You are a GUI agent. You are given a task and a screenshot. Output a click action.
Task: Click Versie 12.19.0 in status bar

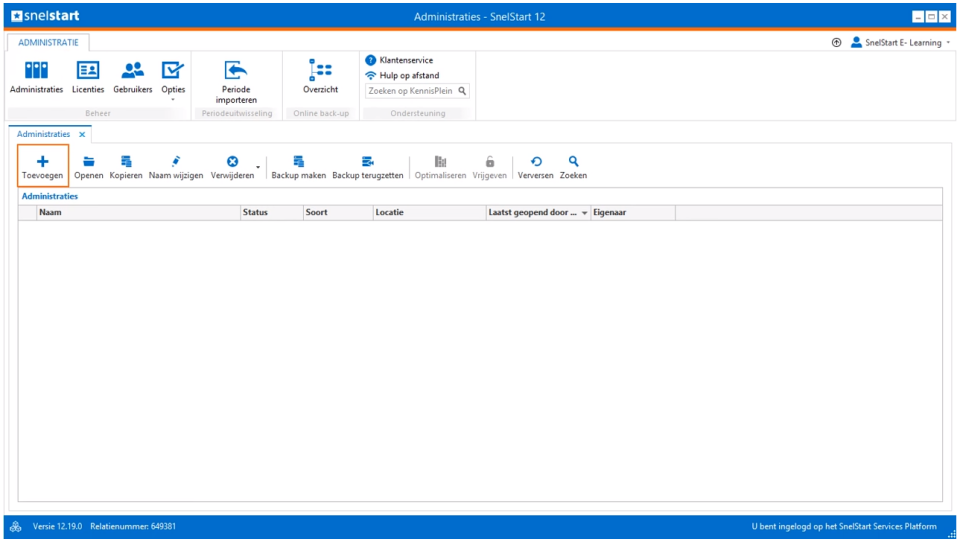57,527
